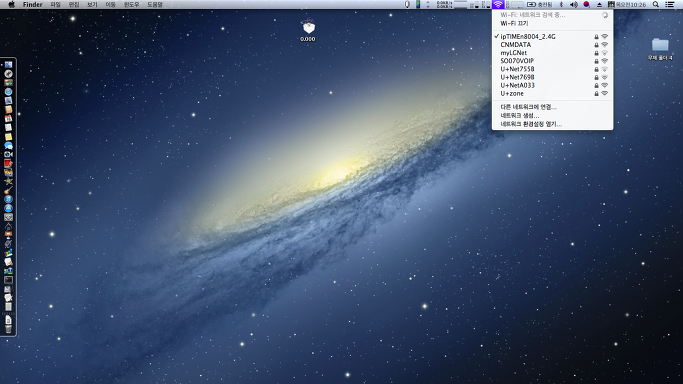Select the 무제 폴더 4 desktop folder
683x384 pixels.
coord(660,49)
